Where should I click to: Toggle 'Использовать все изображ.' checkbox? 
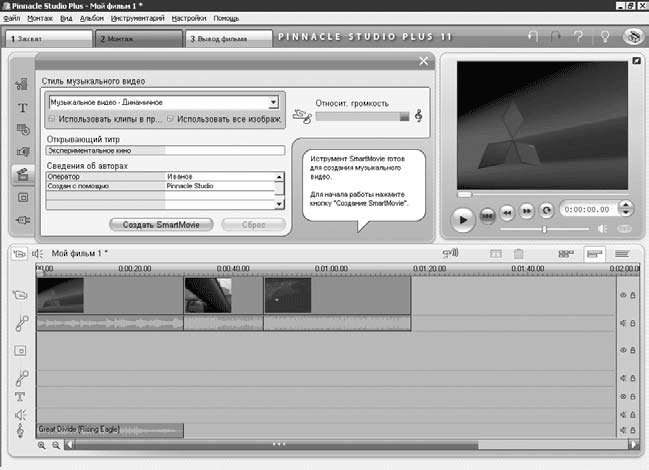170,119
